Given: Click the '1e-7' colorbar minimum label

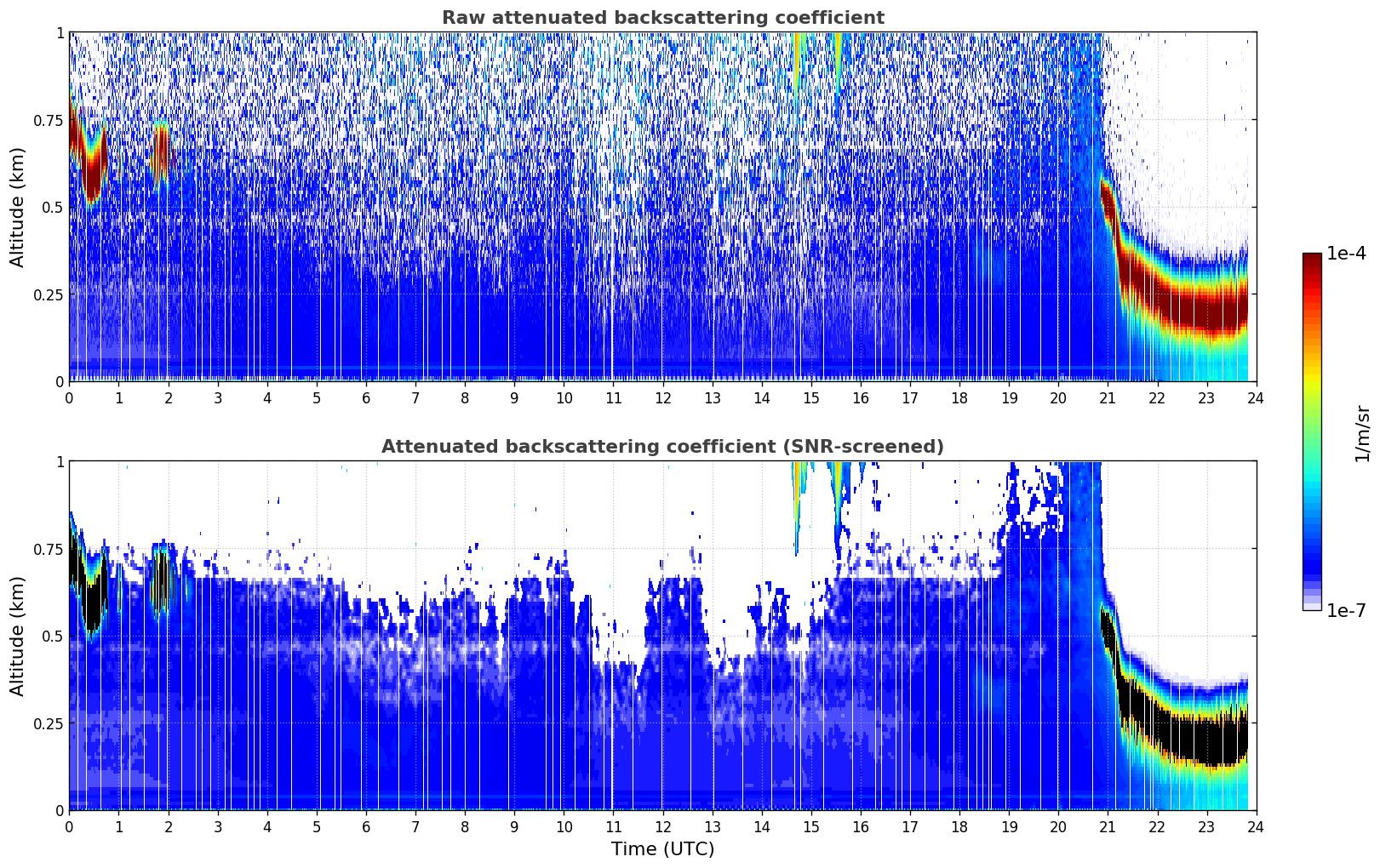Looking at the screenshot, I should pyautogui.click(x=1346, y=611).
